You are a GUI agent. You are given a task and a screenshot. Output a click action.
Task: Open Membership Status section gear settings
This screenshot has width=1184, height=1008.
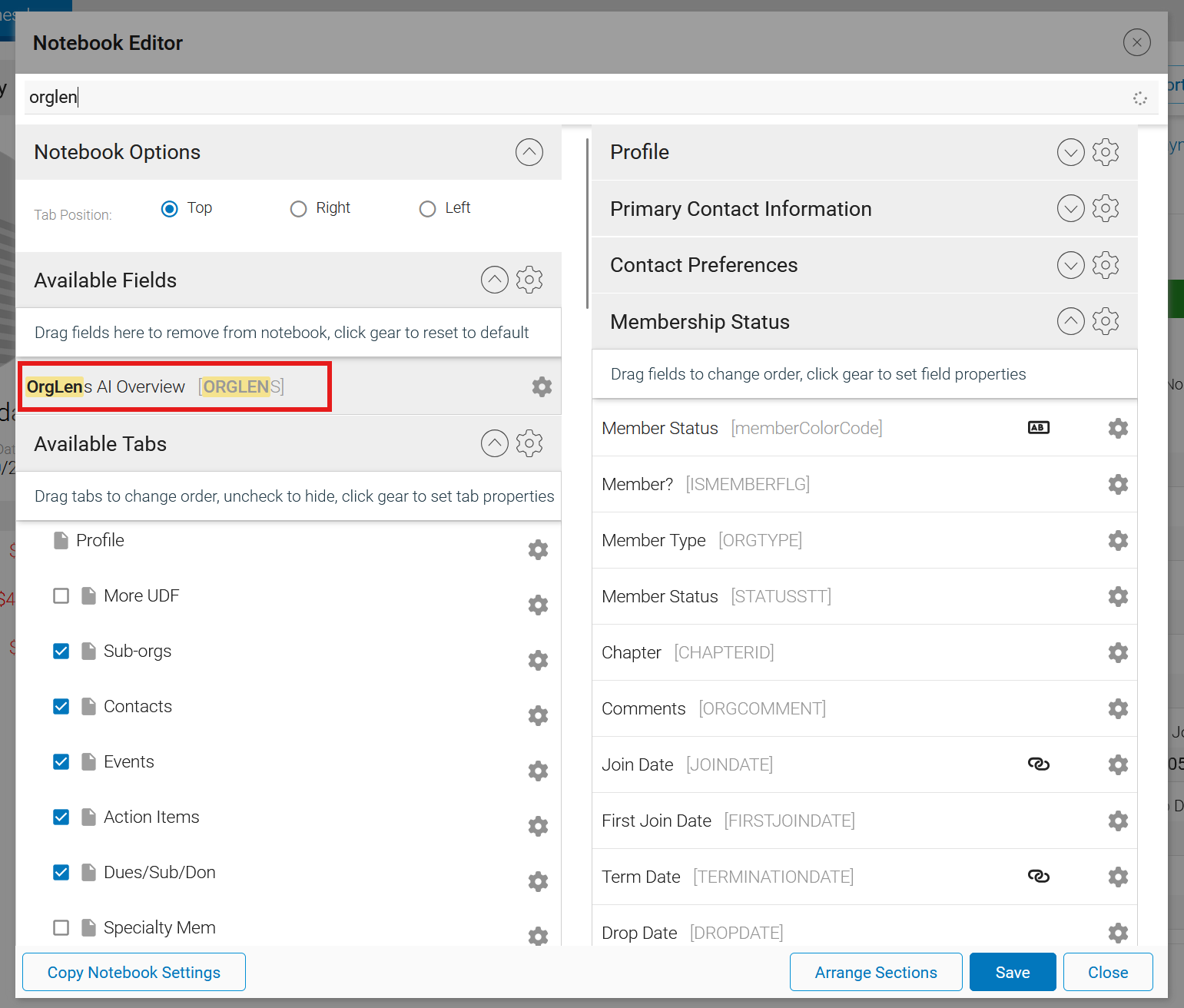point(1106,321)
